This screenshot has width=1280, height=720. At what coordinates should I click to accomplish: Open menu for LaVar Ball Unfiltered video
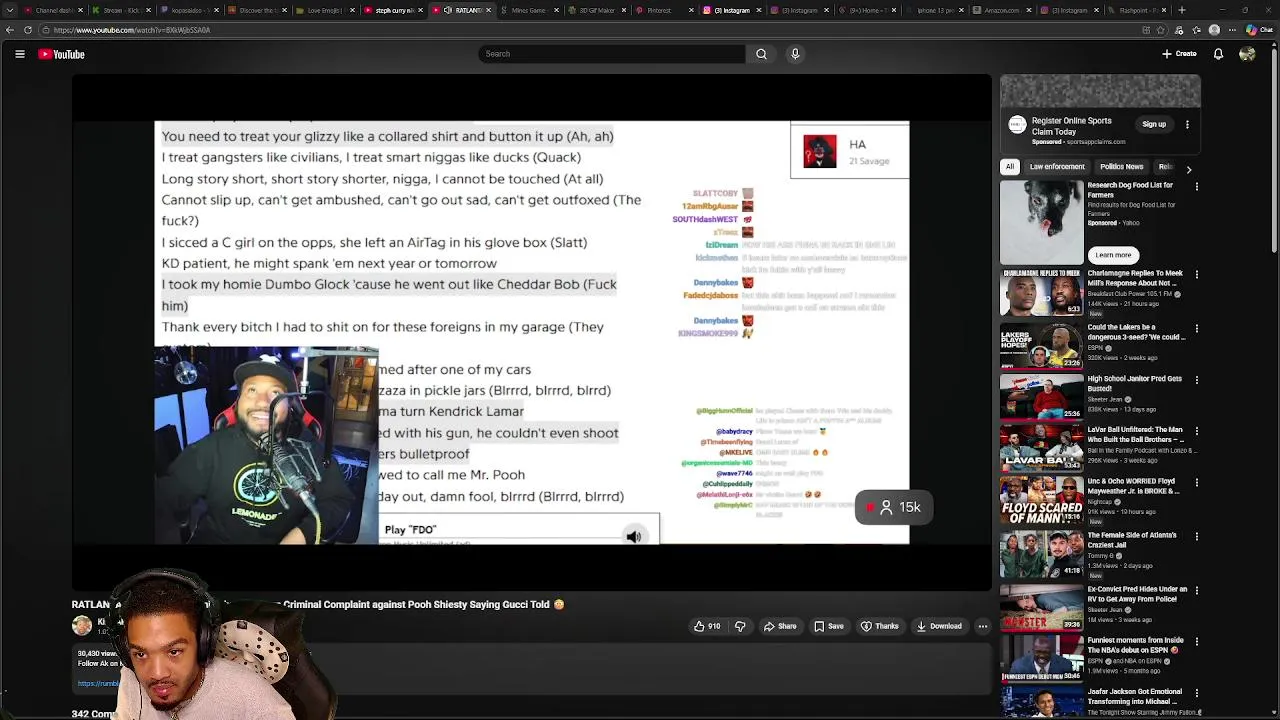1196,431
